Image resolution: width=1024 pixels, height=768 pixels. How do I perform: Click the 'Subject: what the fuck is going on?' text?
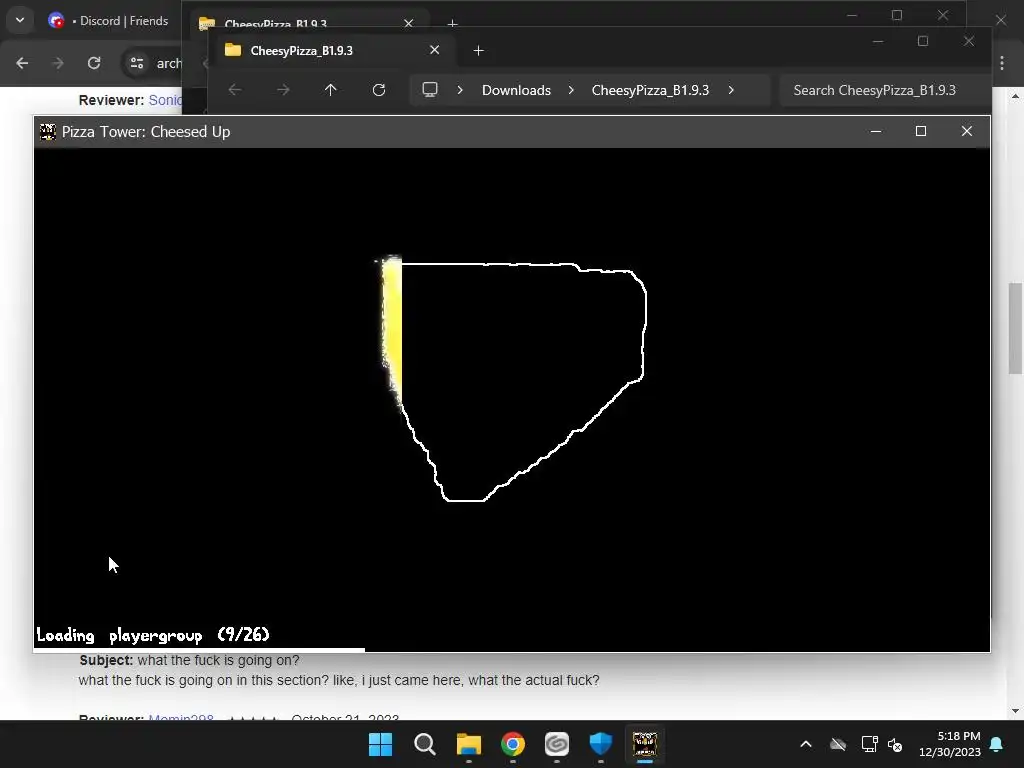pyautogui.click(x=189, y=660)
